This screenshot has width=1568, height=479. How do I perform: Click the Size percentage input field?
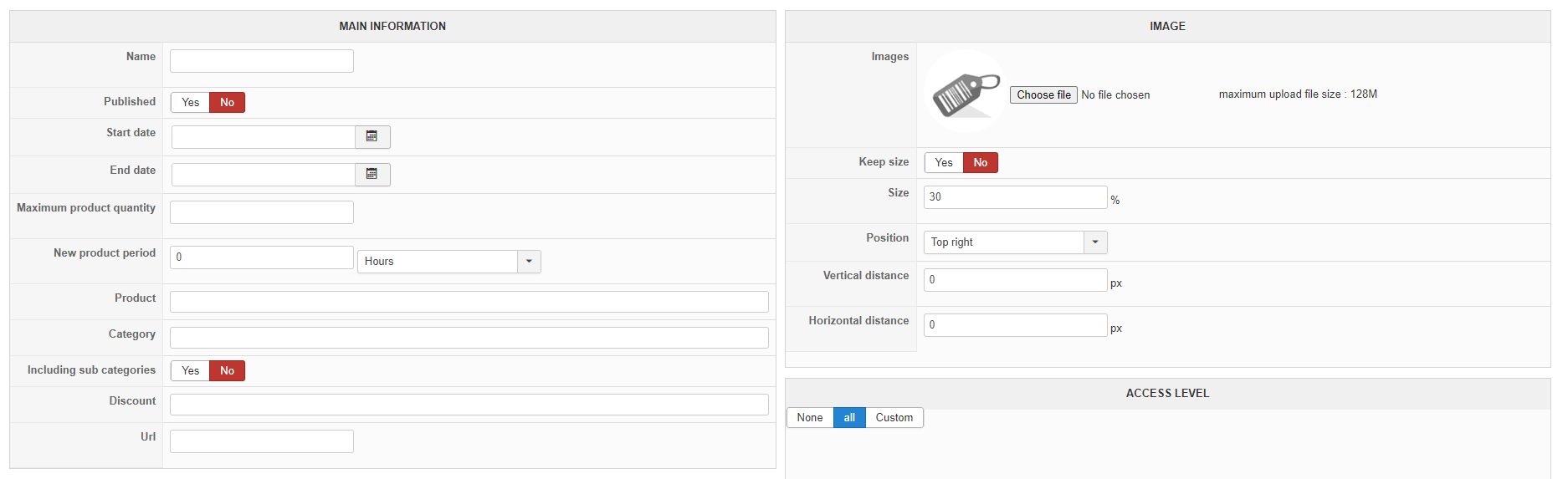[1016, 197]
